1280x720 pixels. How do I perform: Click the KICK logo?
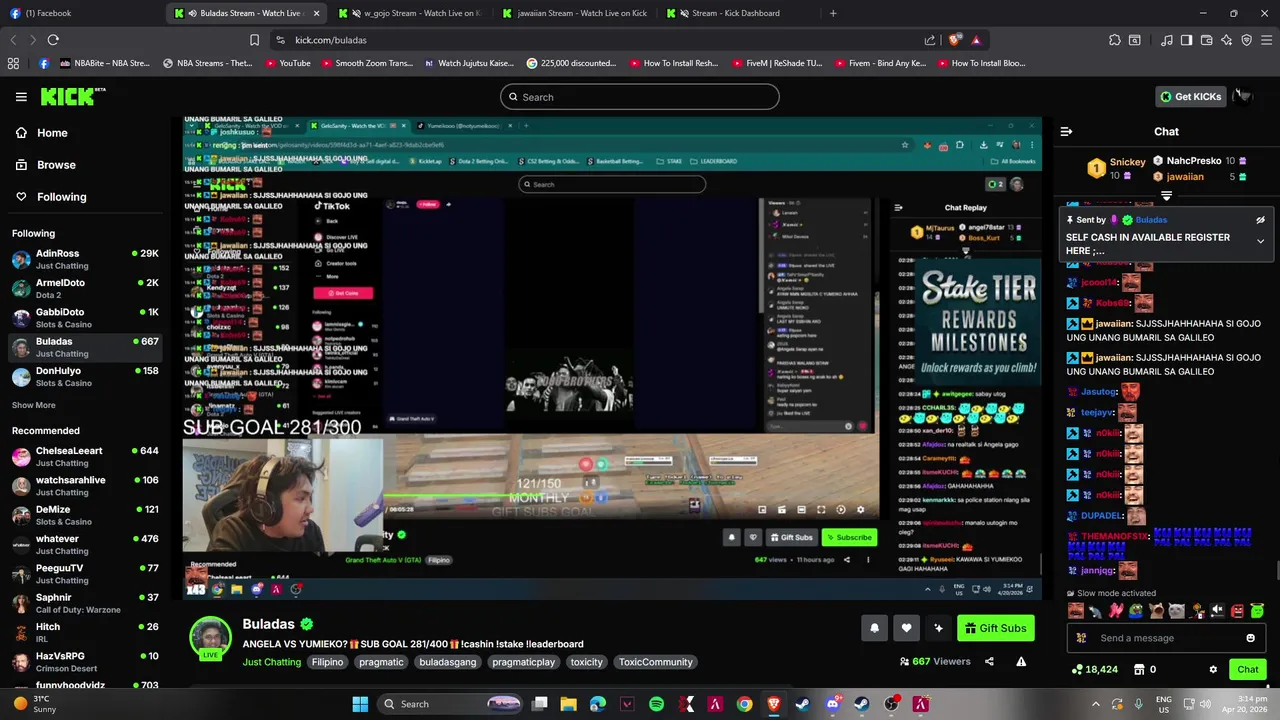click(x=72, y=96)
